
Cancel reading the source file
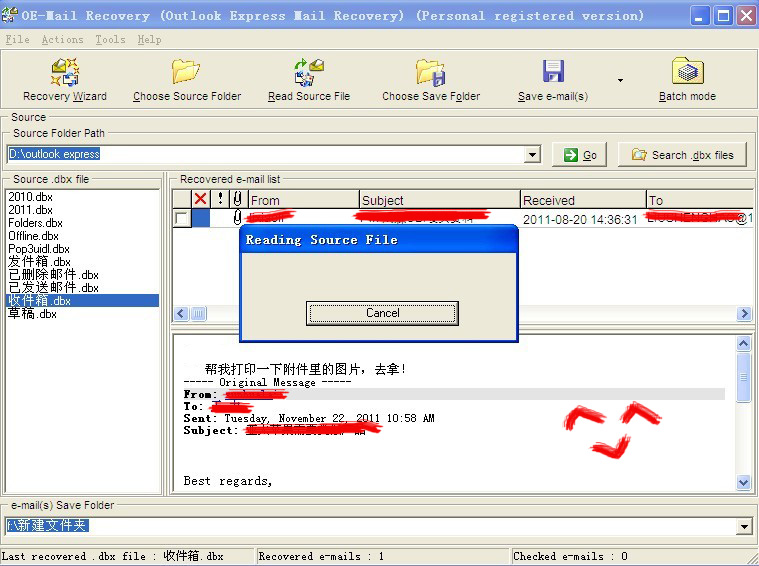click(382, 313)
